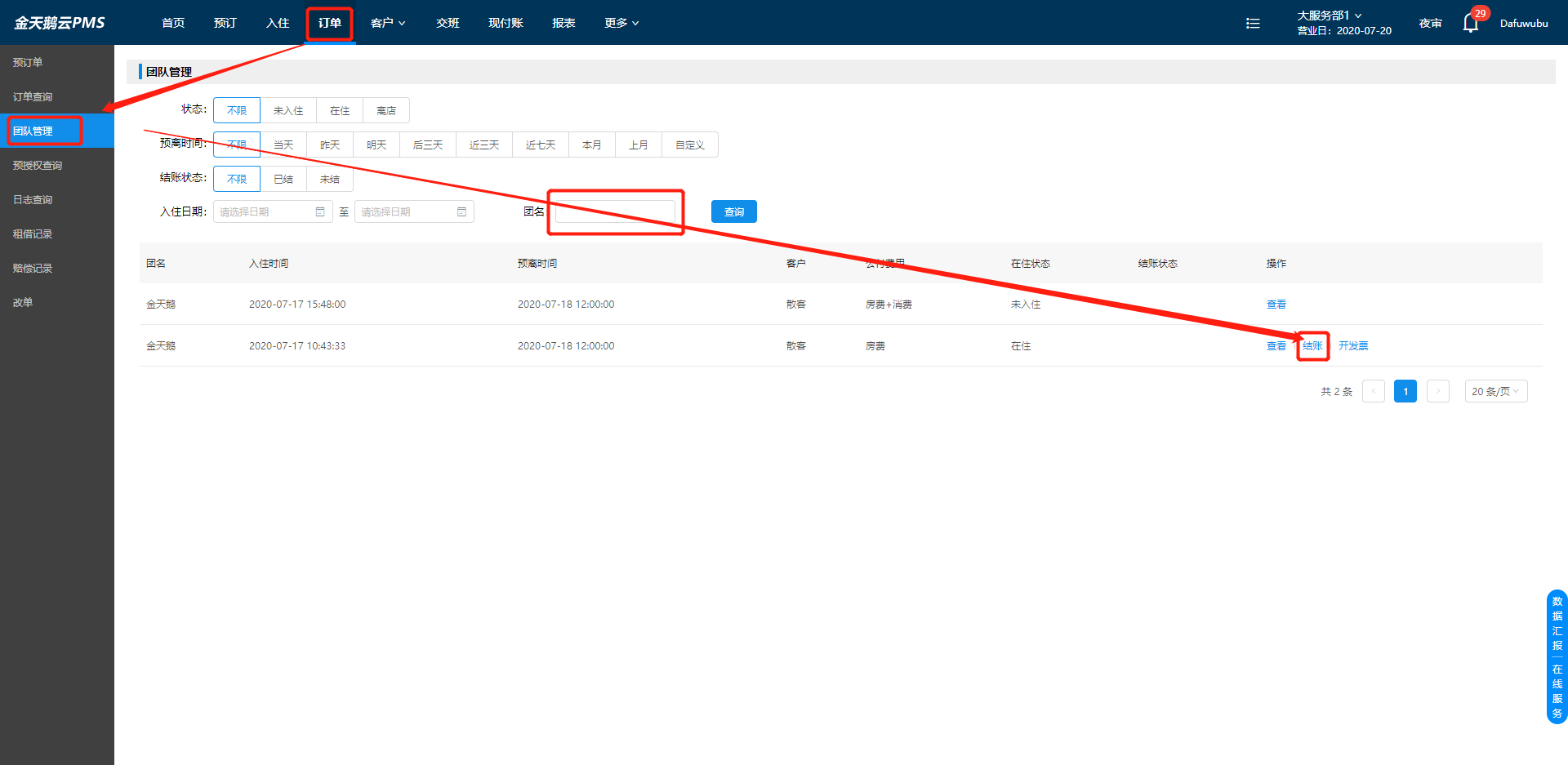Screen dimensions: 1568x765
Task: Select 团队管理 in the left sidebar
Action: [57, 131]
